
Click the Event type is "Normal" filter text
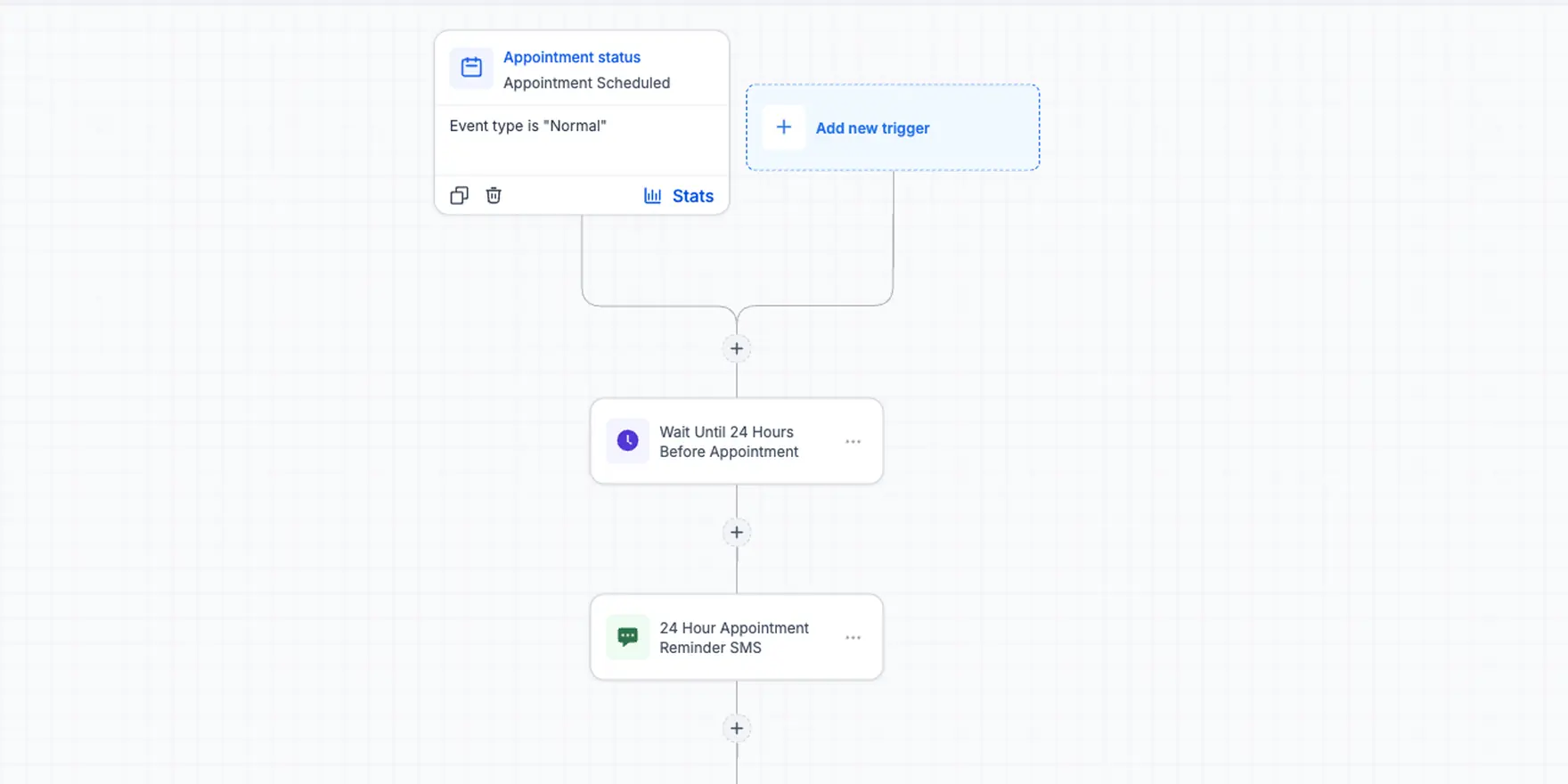click(527, 126)
